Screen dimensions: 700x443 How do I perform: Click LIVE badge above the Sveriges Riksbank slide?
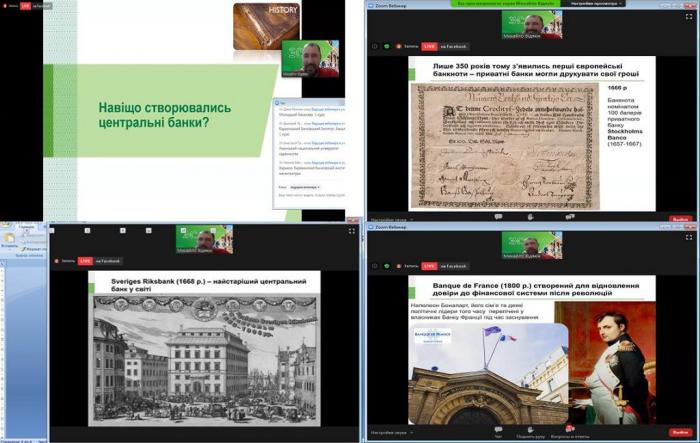point(86,260)
